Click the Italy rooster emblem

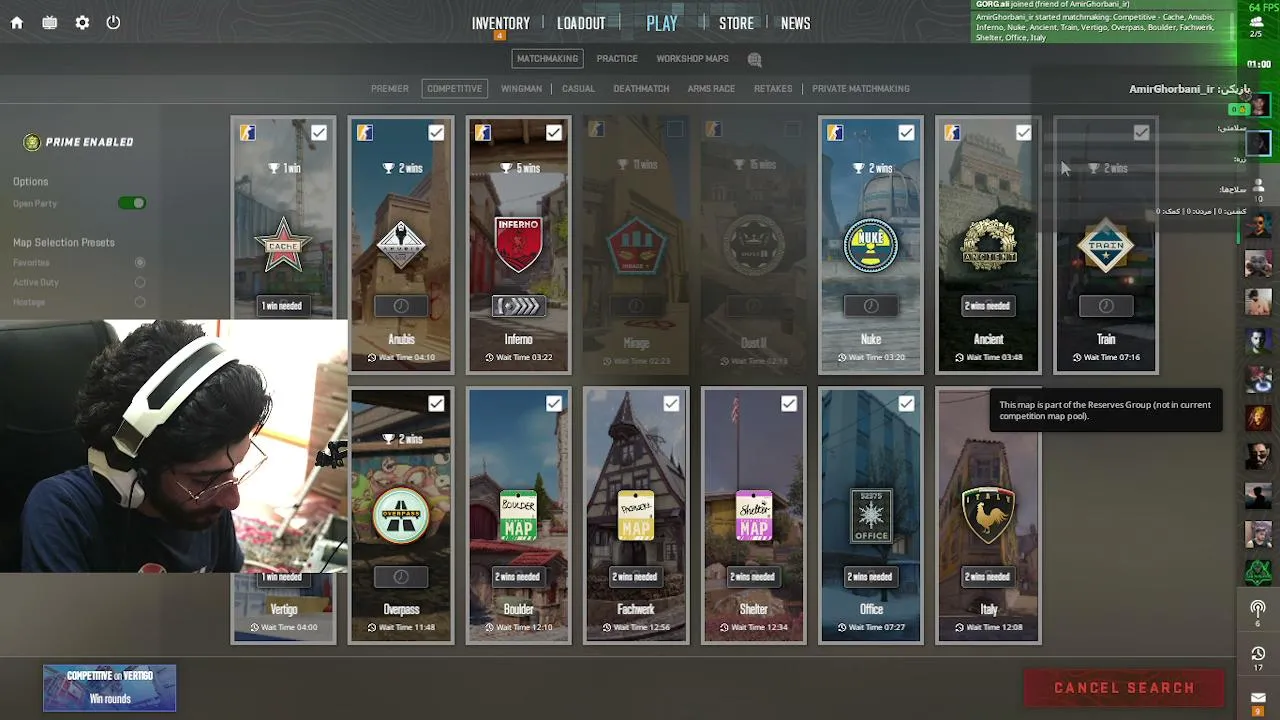(988, 515)
